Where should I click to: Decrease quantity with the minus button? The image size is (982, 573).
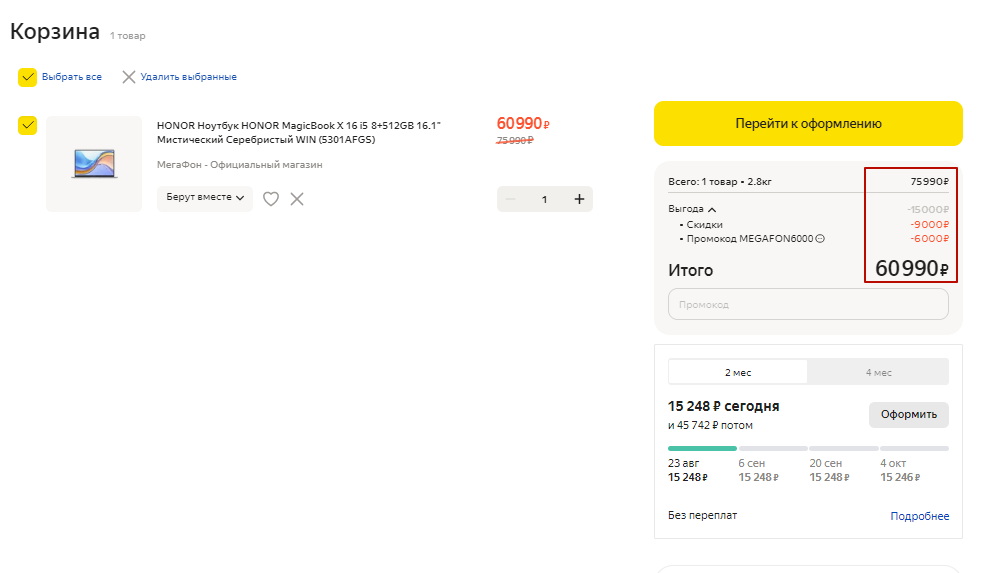coord(510,199)
